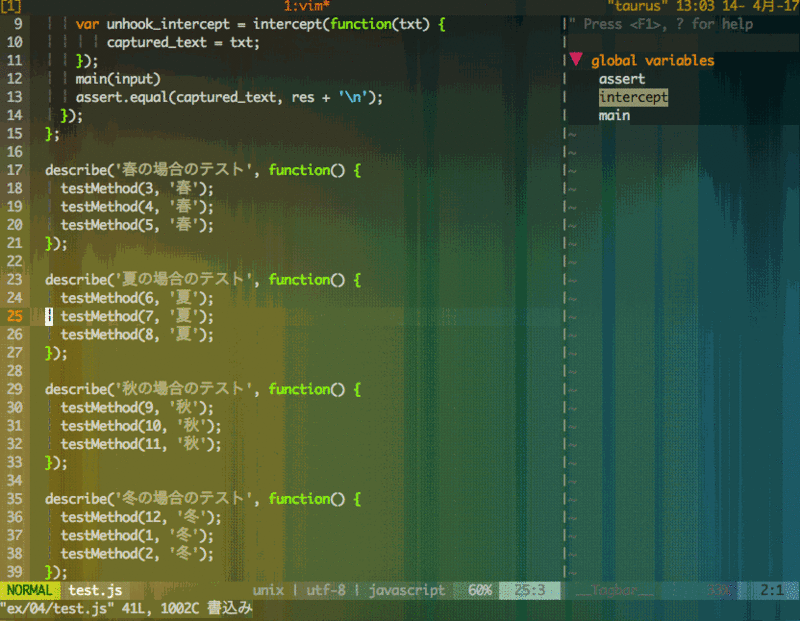Click testMethod(2, '冬') line
Screen dimensions: 800x621
point(137,554)
